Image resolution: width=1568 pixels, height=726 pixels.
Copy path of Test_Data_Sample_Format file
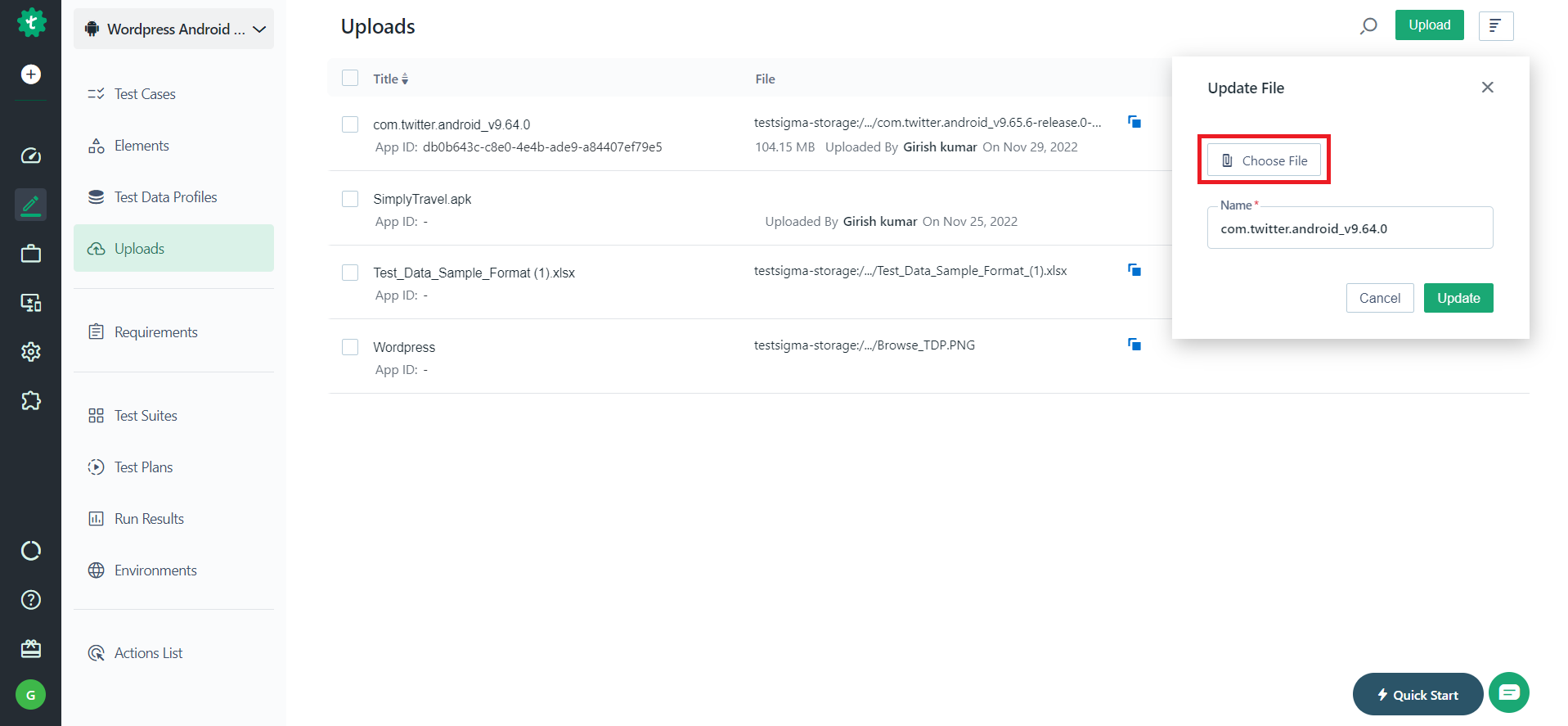tap(1134, 270)
